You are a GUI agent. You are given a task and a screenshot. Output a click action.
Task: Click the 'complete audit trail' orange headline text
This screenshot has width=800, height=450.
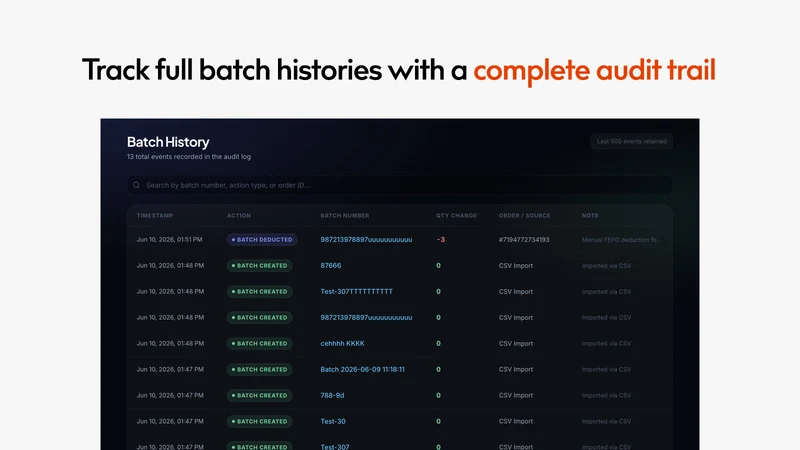coord(594,70)
